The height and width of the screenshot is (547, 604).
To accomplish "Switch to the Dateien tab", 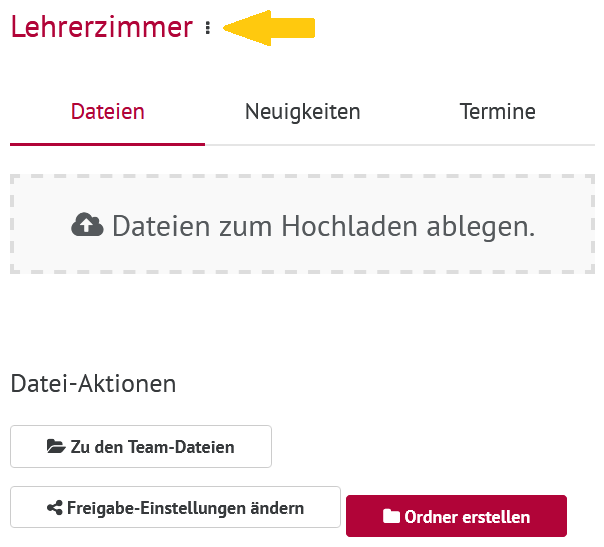I will click(107, 112).
